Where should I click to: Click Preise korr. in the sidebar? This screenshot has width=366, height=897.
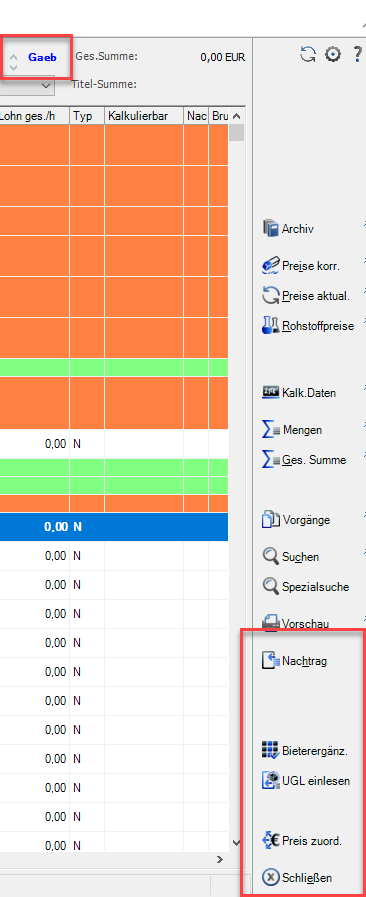pos(301,266)
